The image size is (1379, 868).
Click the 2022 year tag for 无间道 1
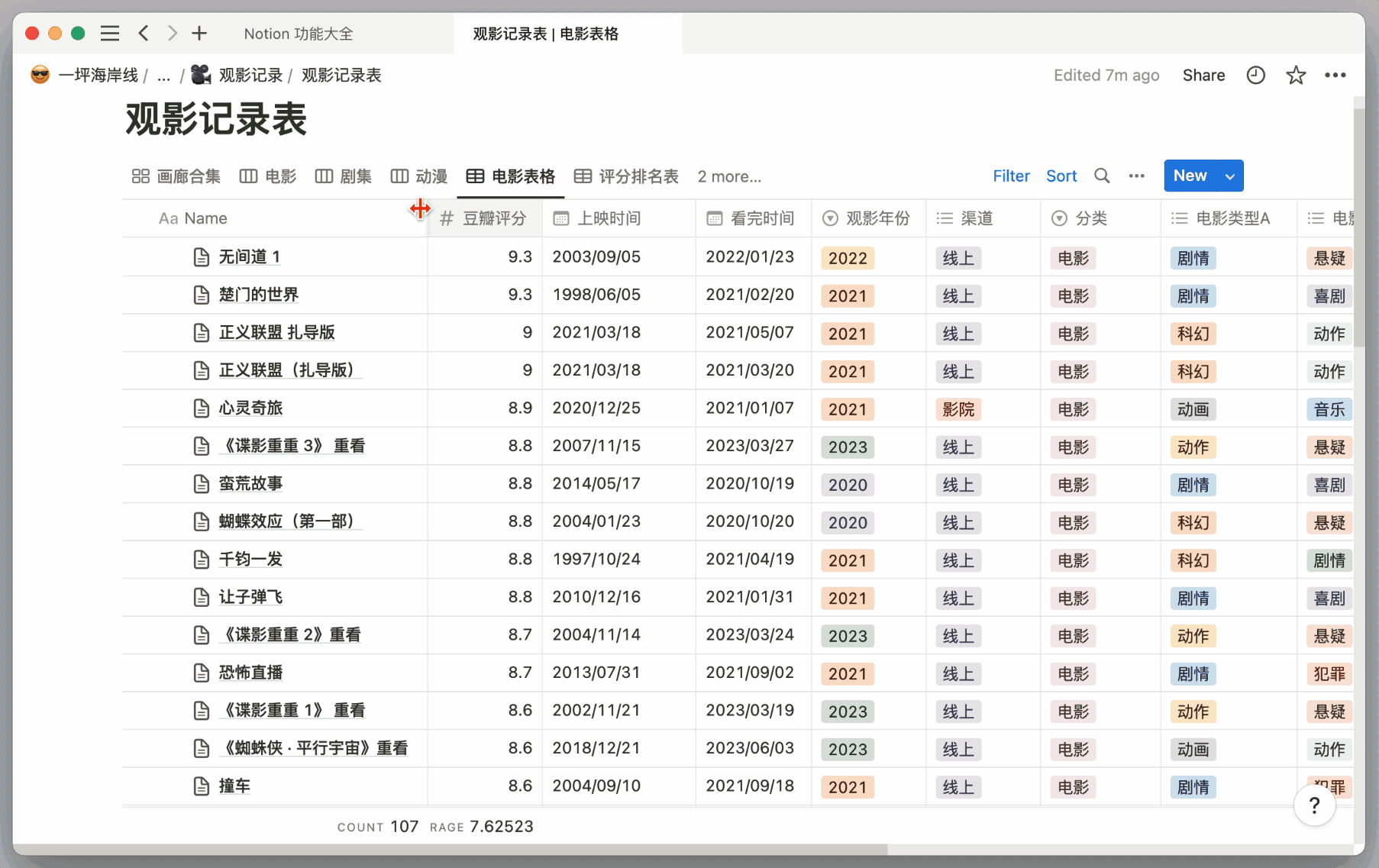tap(848, 258)
